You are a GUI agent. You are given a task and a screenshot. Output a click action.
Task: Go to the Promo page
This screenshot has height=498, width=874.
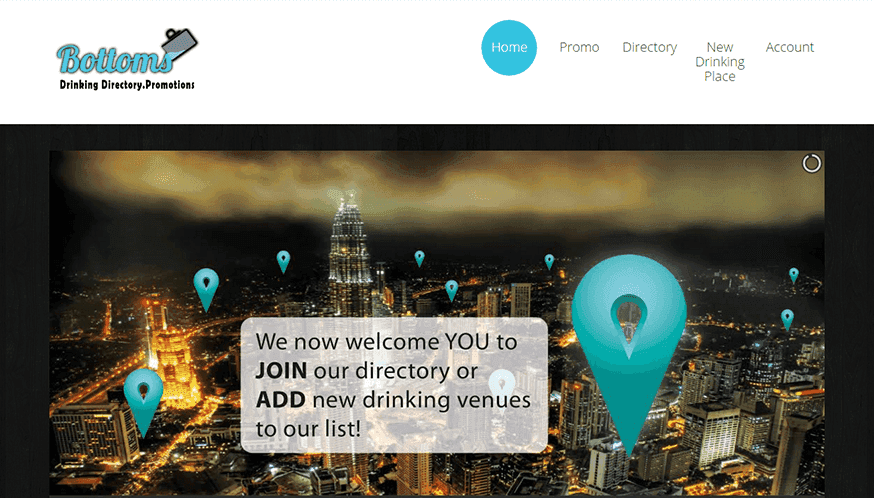pos(579,47)
